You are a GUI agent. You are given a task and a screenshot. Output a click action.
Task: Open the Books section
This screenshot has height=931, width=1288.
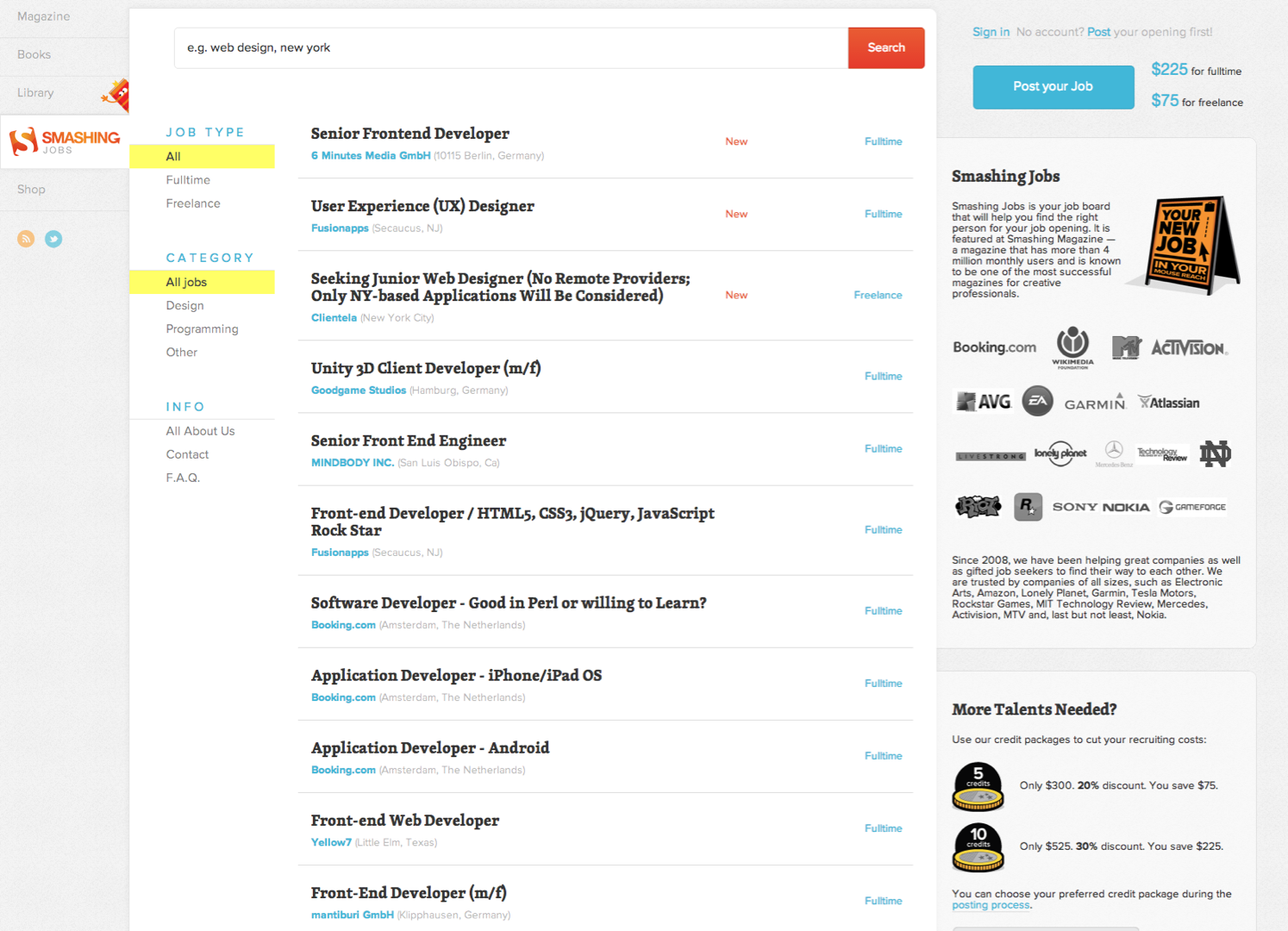[34, 54]
